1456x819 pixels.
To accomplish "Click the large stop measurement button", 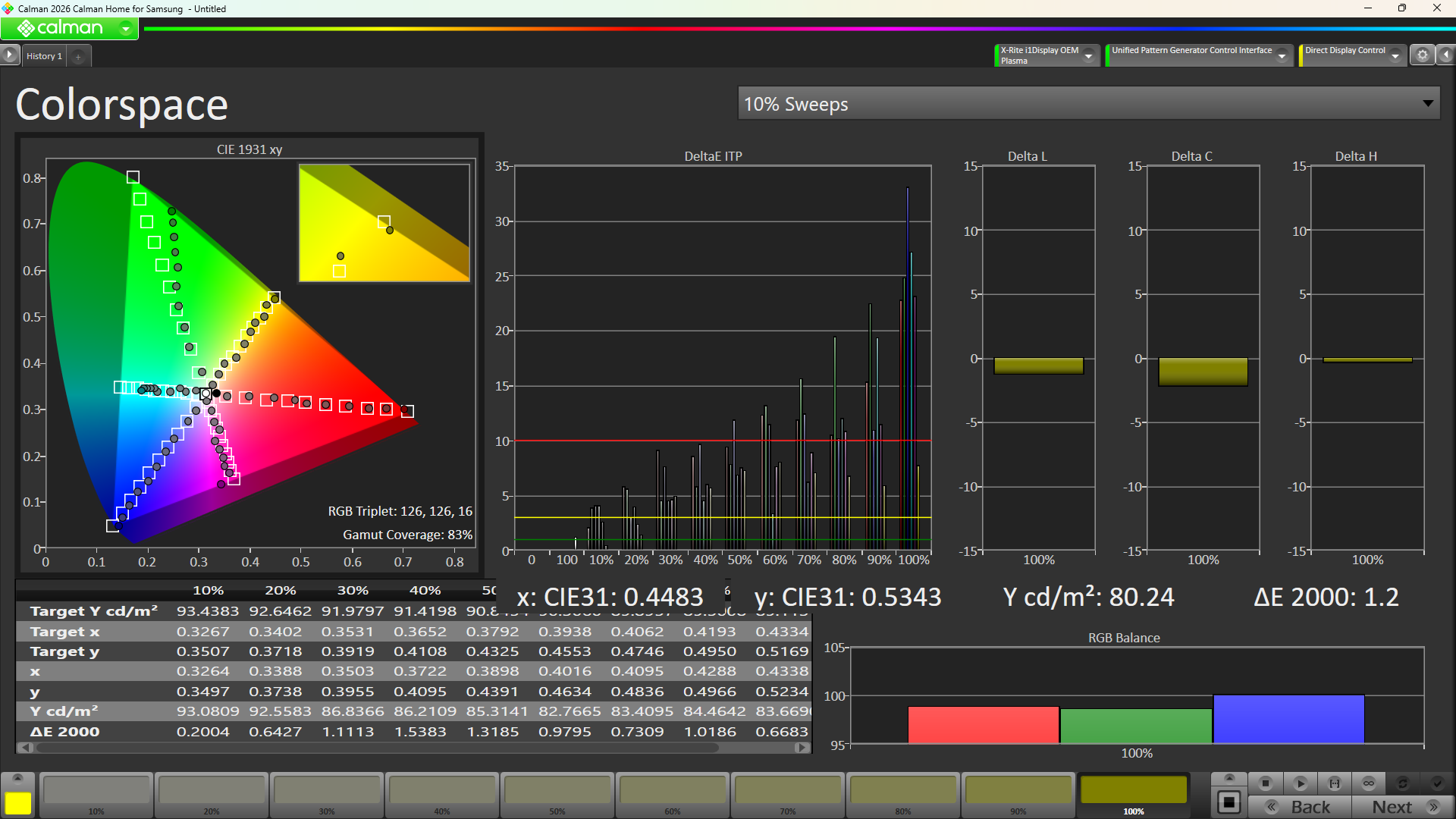I will (1229, 802).
